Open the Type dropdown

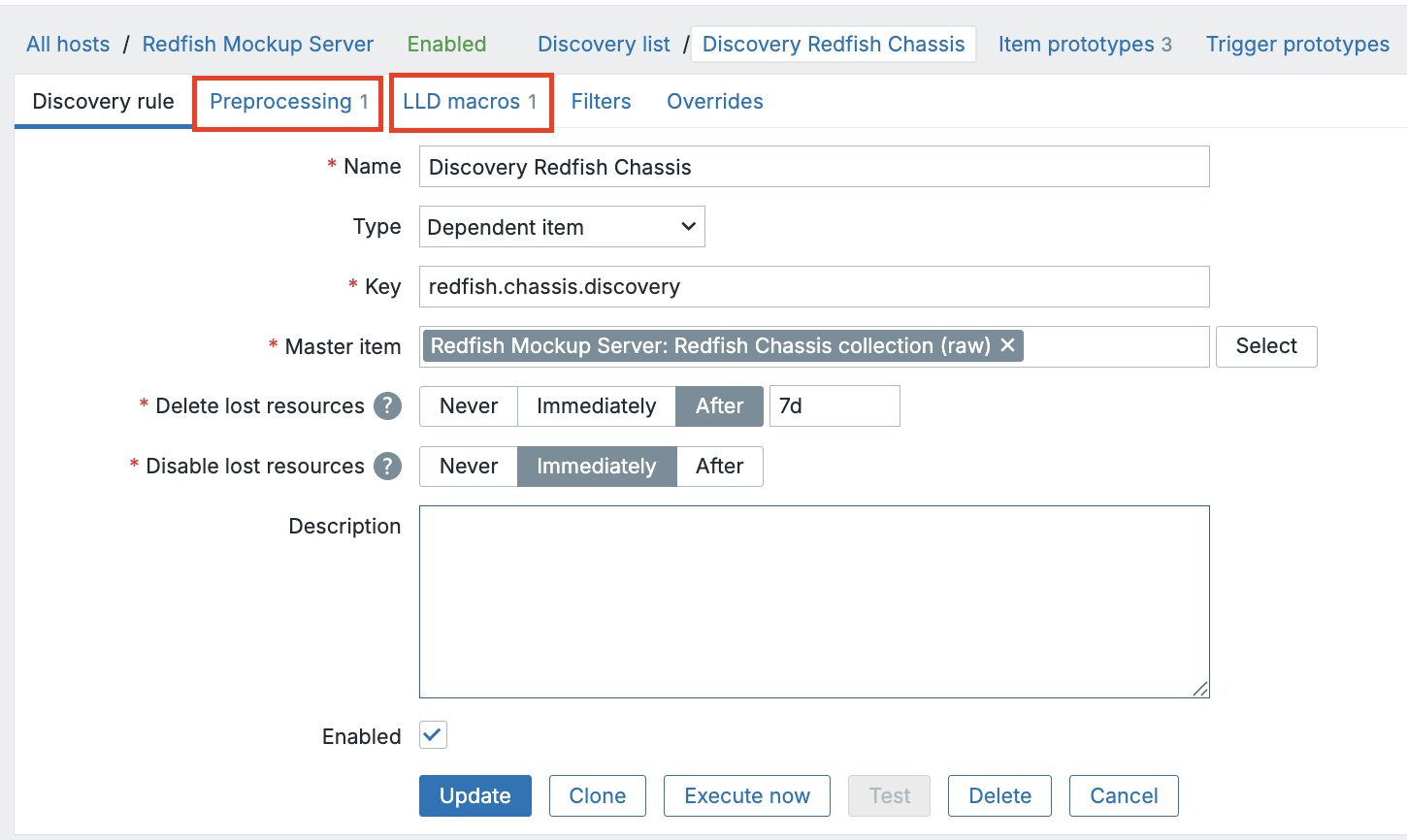click(561, 226)
